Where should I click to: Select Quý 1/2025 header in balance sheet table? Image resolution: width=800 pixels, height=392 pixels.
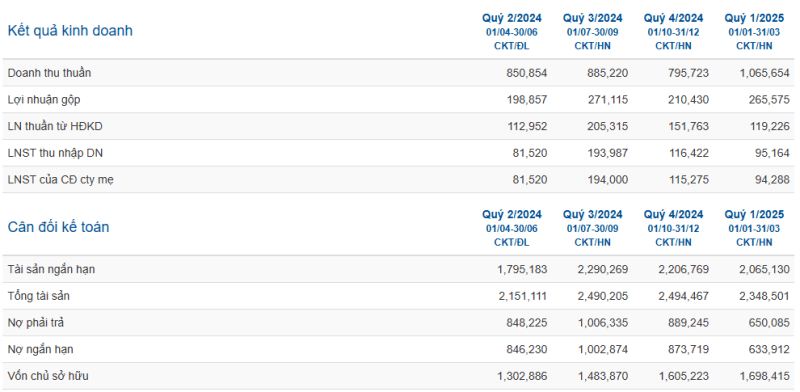[754, 214]
